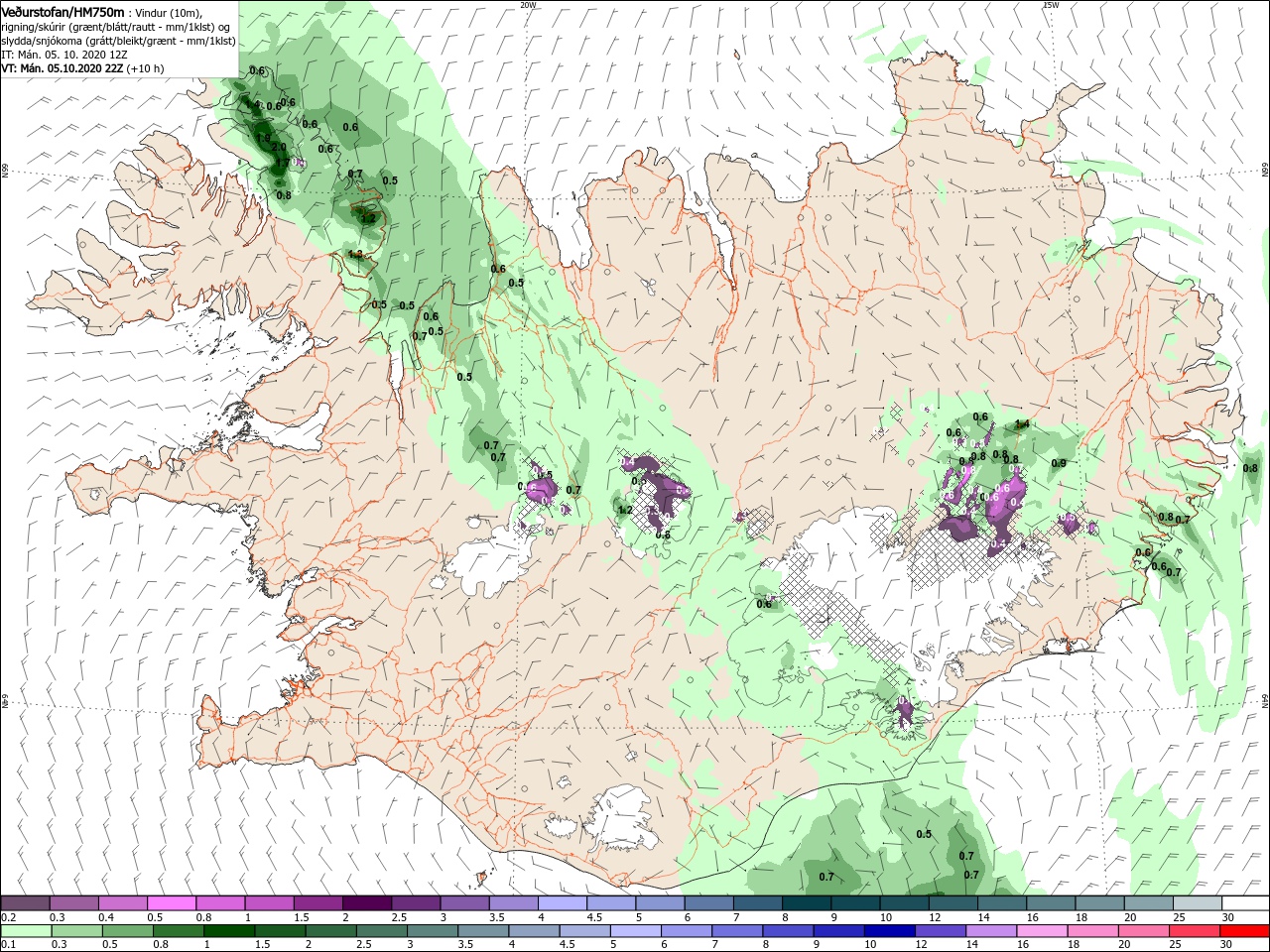Click the '0.9' precipitation value in the east
This screenshot has height=952, width=1270.
1059,463
